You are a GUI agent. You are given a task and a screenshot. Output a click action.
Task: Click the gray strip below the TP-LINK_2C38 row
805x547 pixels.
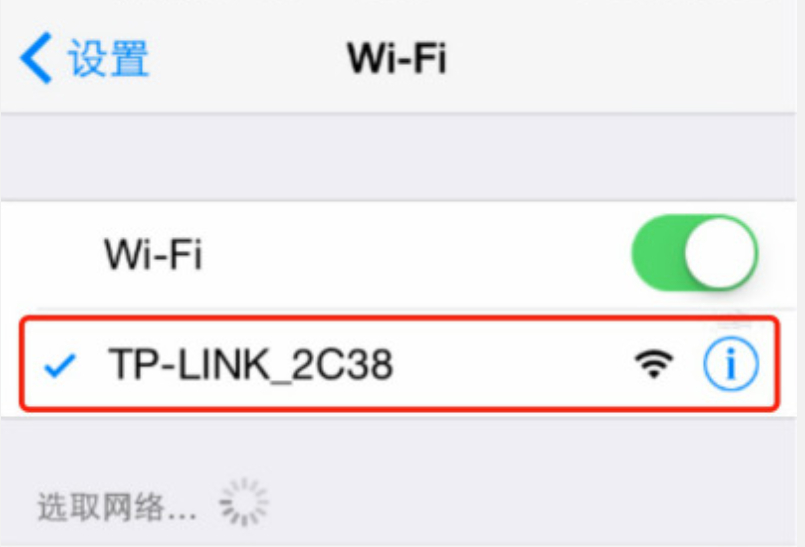[x=398, y=442]
